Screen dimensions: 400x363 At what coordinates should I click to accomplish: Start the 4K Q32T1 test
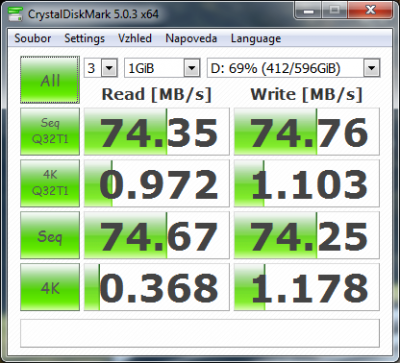pyautogui.click(x=50, y=183)
